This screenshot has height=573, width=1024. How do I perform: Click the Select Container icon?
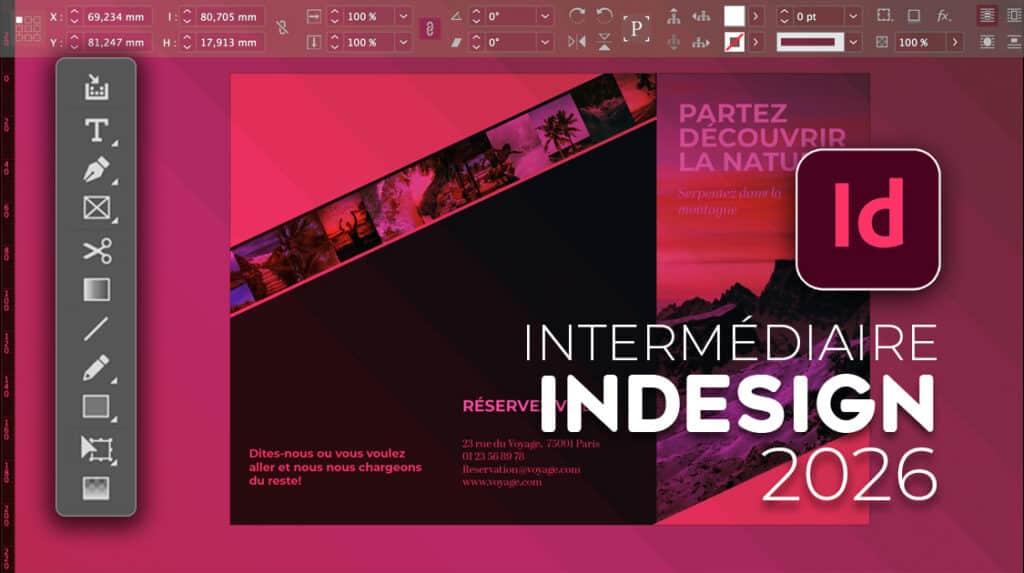(x=673, y=16)
